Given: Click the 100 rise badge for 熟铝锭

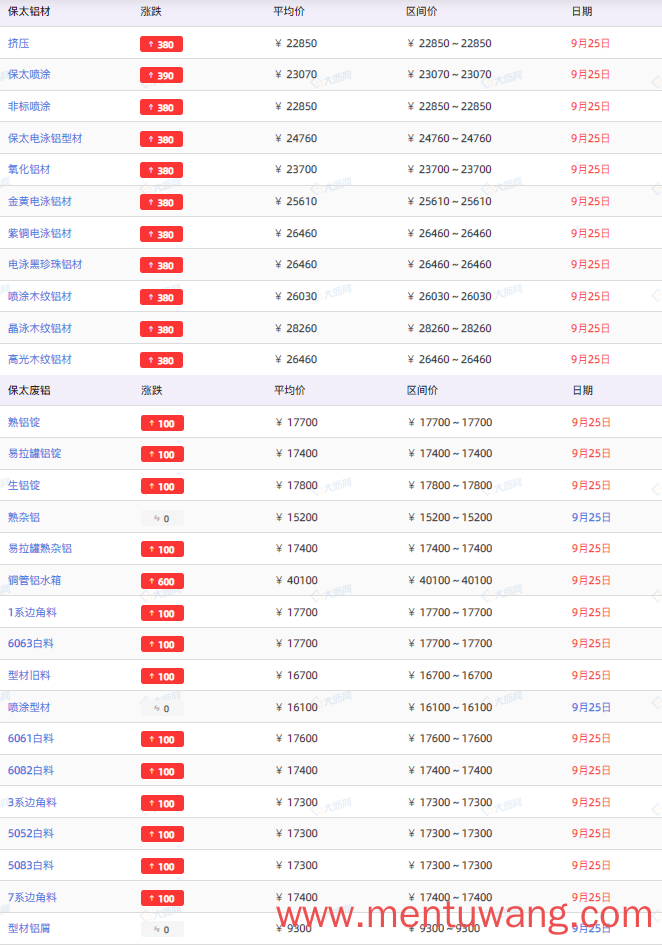Looking at the screenshot, I should 162,423.
